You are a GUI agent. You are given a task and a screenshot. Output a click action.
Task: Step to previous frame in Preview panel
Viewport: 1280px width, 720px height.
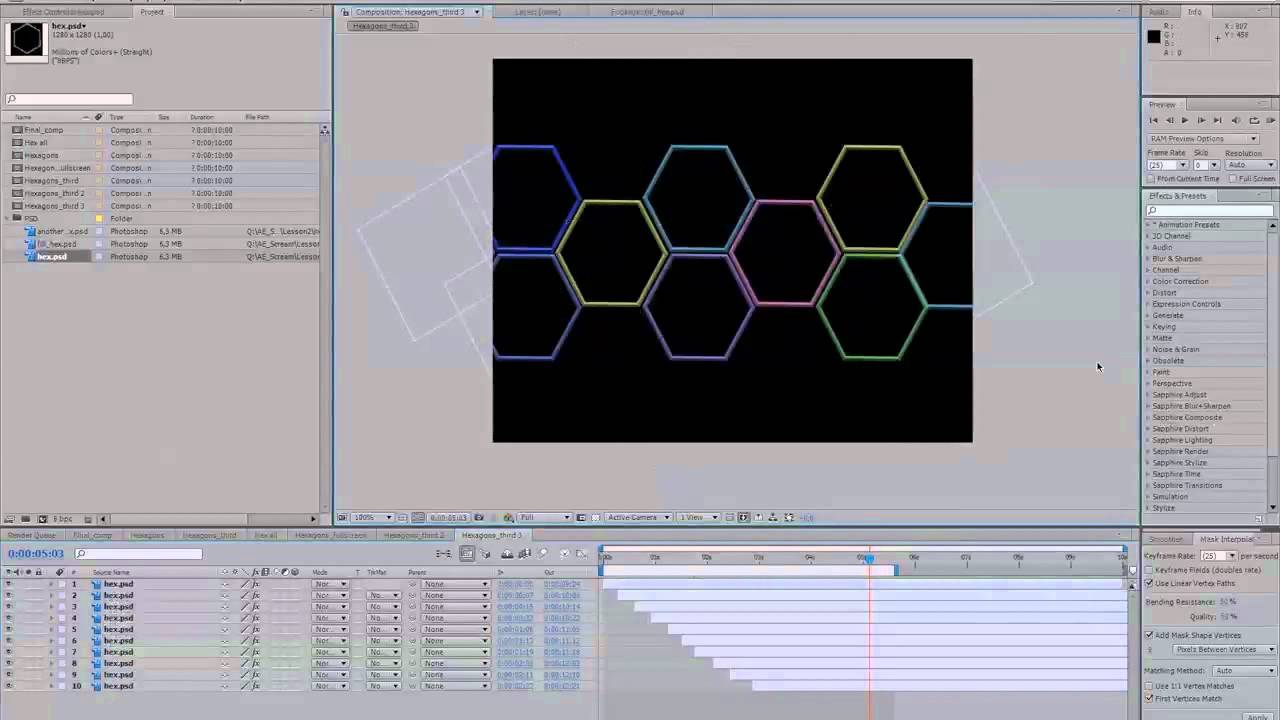[x=1170, y=120]
